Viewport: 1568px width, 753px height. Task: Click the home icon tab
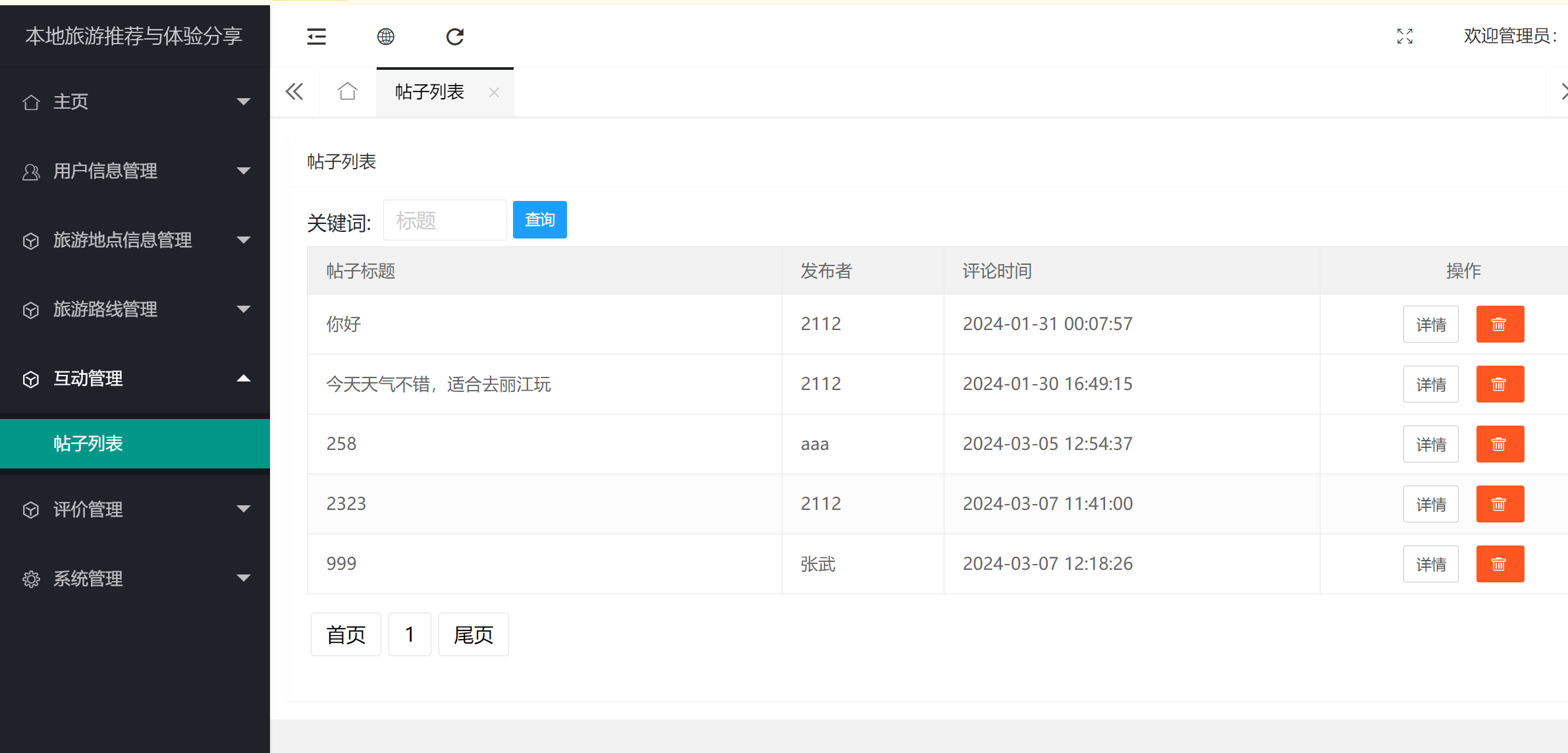[x=348, y=92]
